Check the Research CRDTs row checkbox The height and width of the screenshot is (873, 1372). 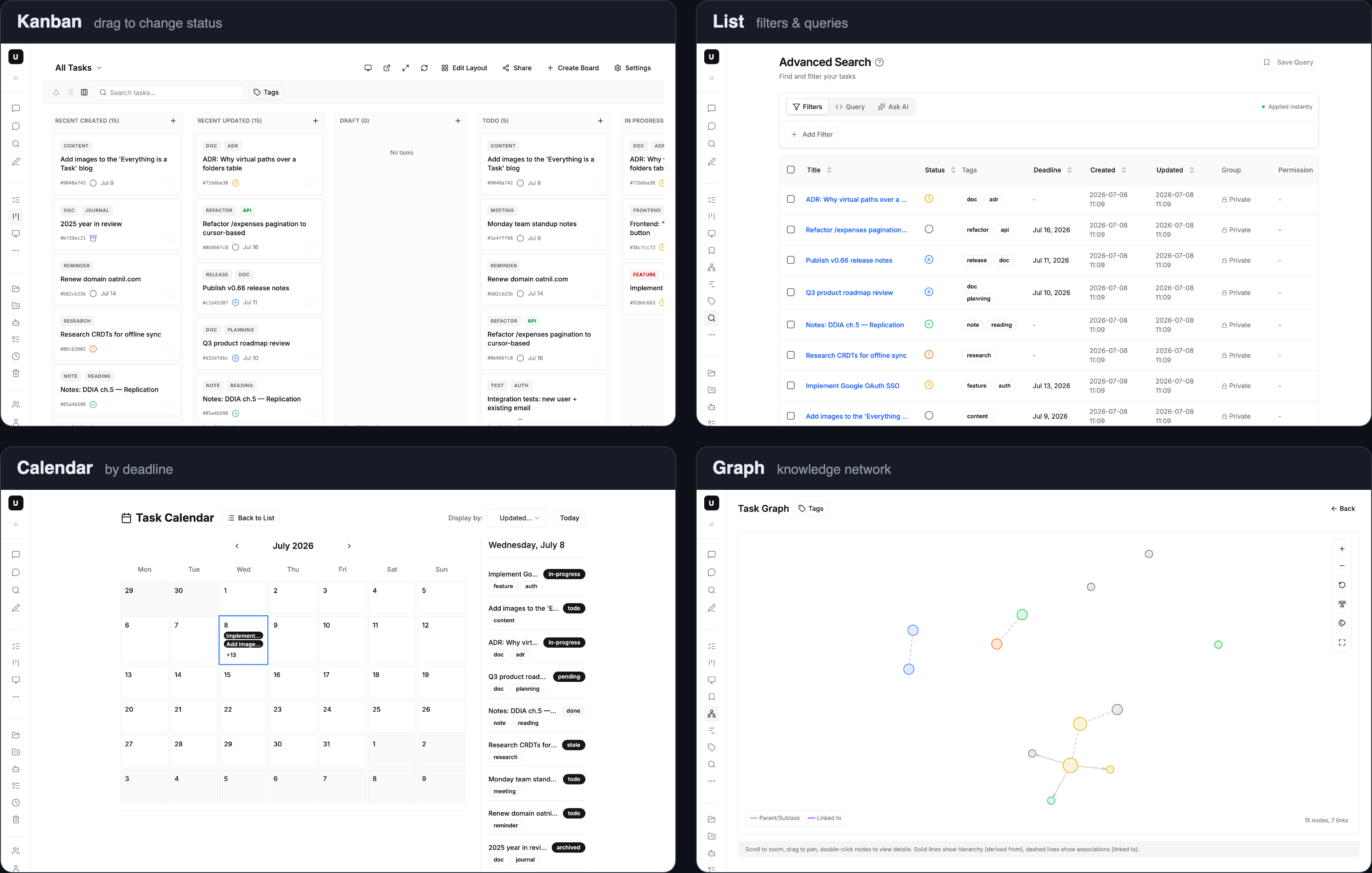pyautogui.click(x=791, y=355)
